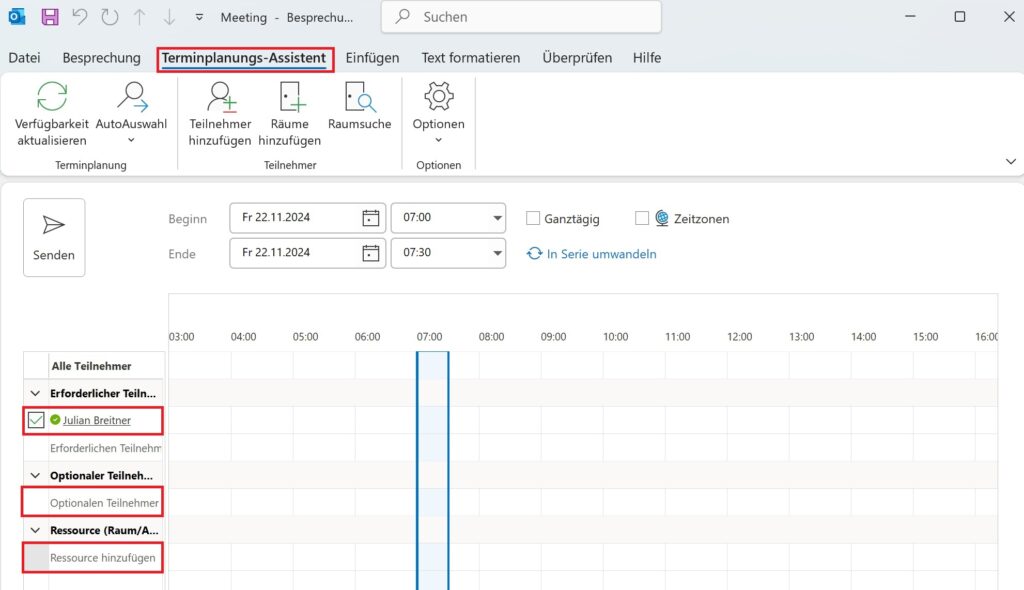The height and width of the screenshot is (590, 1024).
Task: Click the 07:00 selected meeting time slot
Action: [432, 470]
